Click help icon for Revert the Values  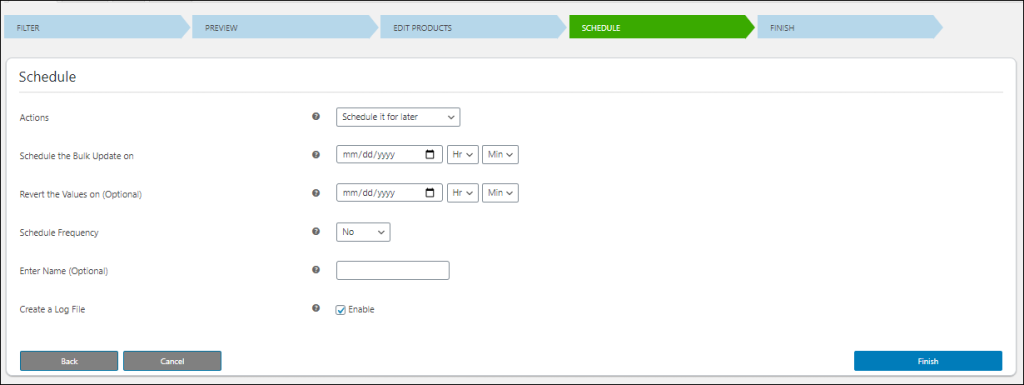(x=316, y=193)
